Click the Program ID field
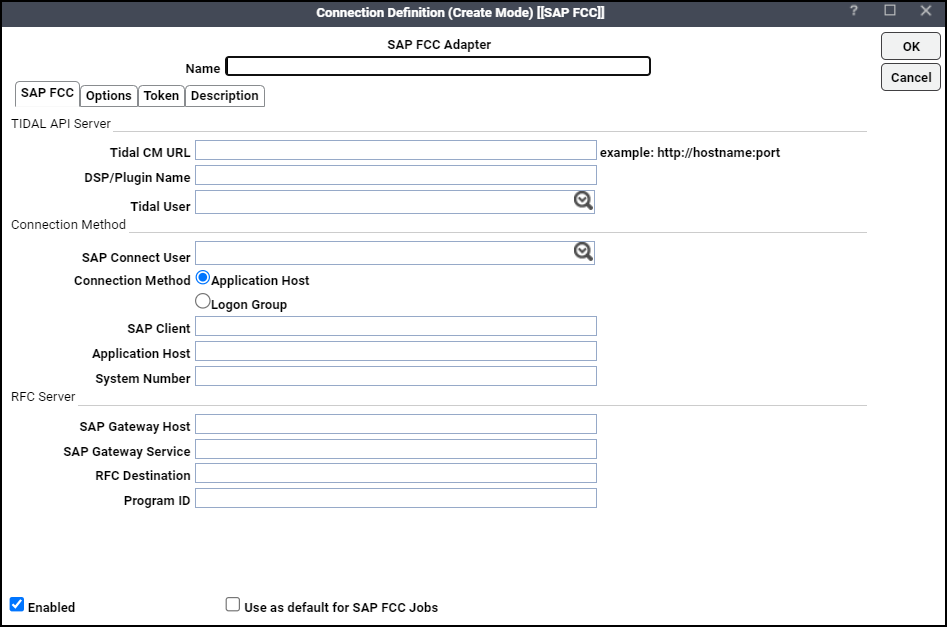Image resolution: width=947 pixels, height=627 pixels. [x=396, y=498]
